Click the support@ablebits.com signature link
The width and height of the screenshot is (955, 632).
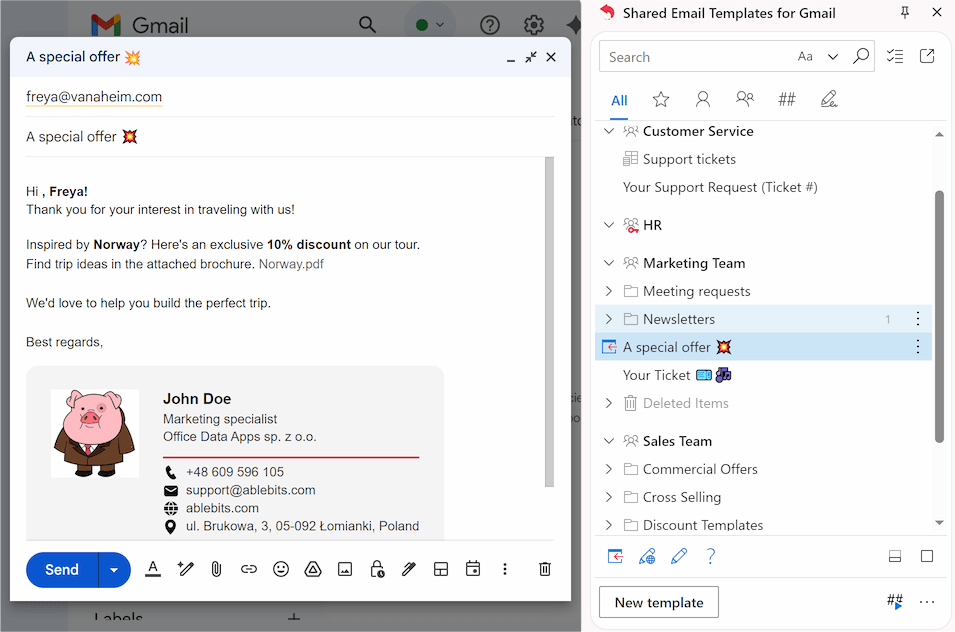click(250, 490)
